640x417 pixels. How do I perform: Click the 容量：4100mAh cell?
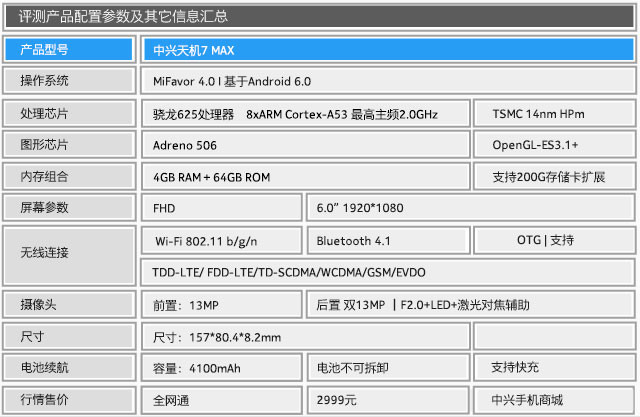pyautogui.click(x=222, y=368)
